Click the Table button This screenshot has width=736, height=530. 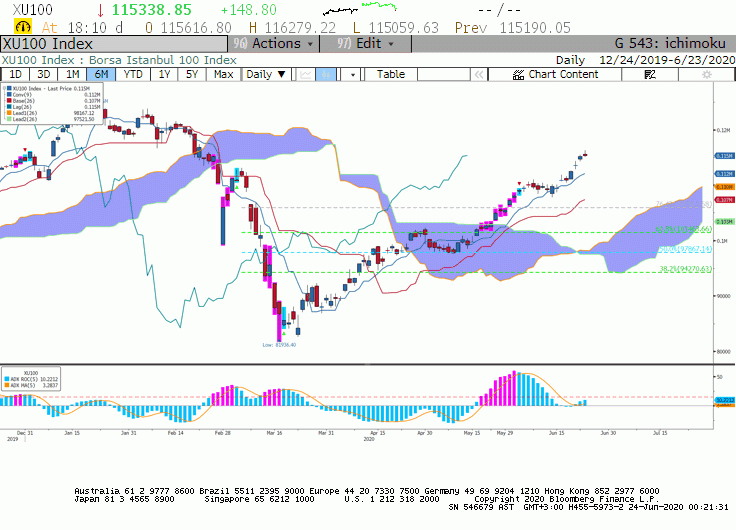click(391, 75)
